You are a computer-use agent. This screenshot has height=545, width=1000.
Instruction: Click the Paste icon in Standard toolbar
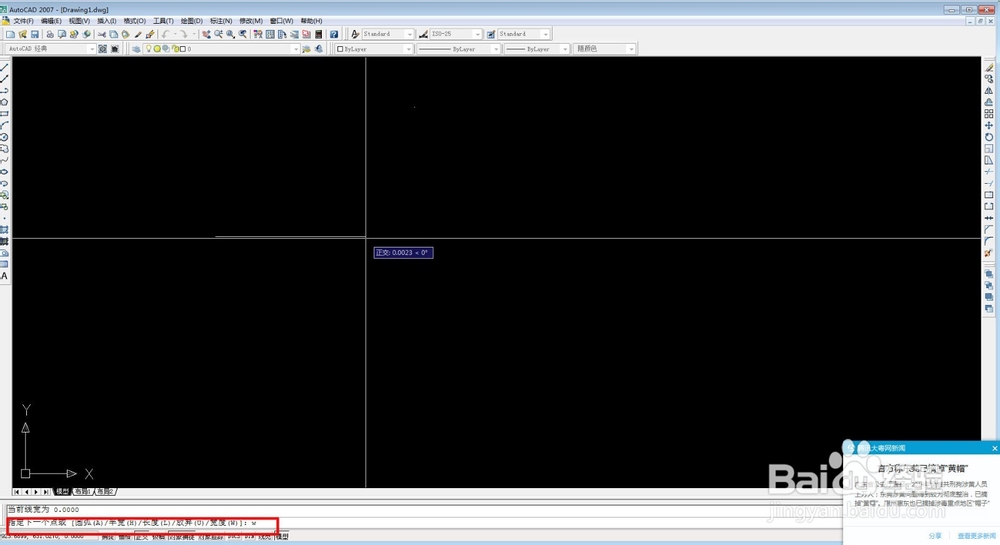pyautogui.click(x=125, y=34)
